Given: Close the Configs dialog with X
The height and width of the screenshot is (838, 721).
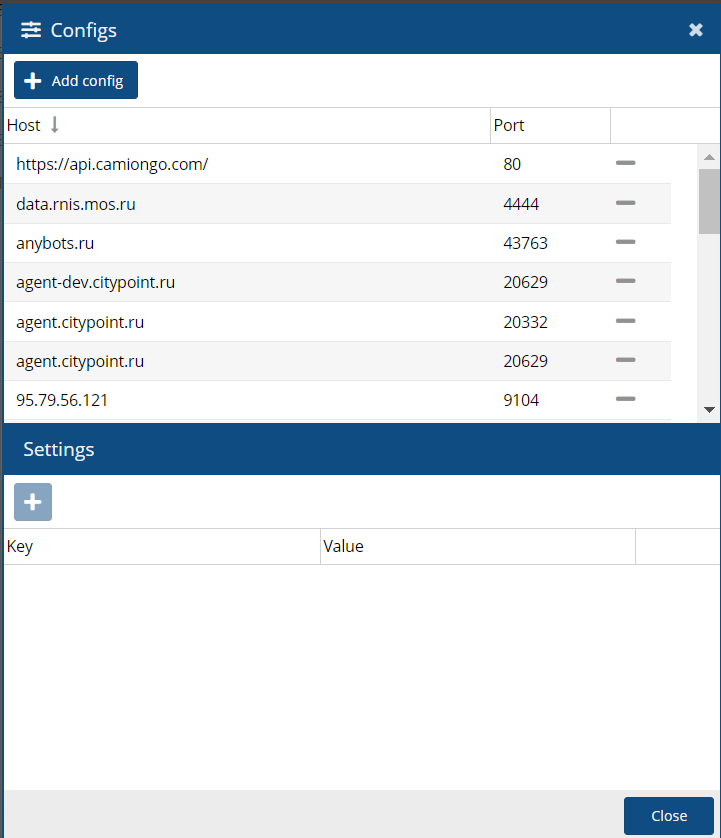Looking at the screenshot, I should tap(696, 30).
